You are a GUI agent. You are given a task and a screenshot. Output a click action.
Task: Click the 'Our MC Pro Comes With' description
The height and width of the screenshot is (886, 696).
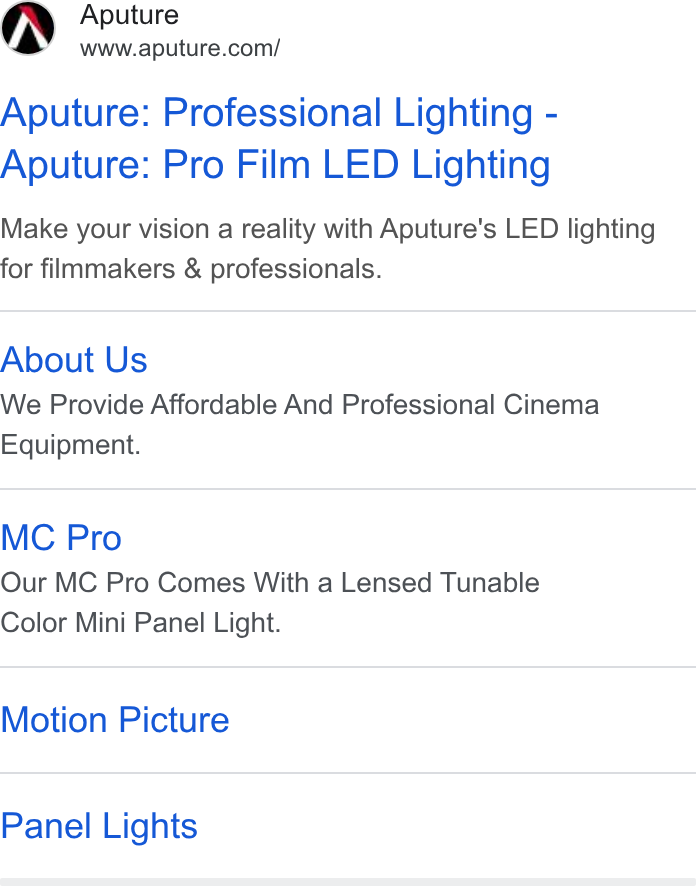[270, 583]
